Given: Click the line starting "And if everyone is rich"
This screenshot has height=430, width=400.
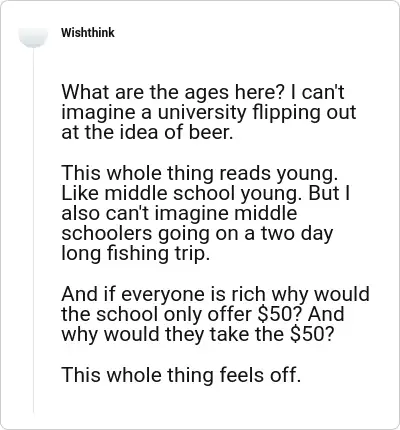Looking at the screenshot, I should pos(215,294).
